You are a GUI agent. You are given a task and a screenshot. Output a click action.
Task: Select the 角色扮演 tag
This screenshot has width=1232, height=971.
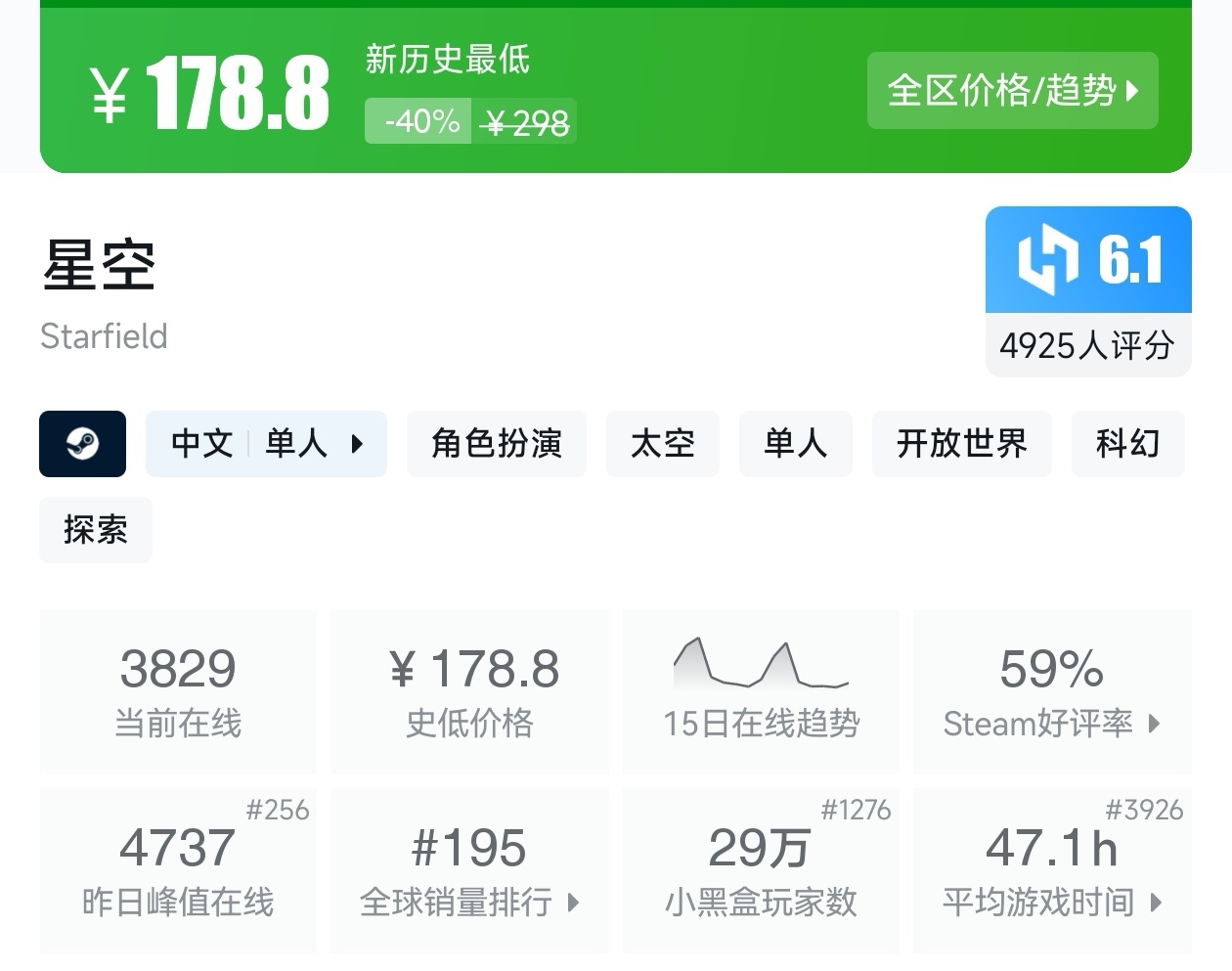pyautogui.click(x=497, y=444)
